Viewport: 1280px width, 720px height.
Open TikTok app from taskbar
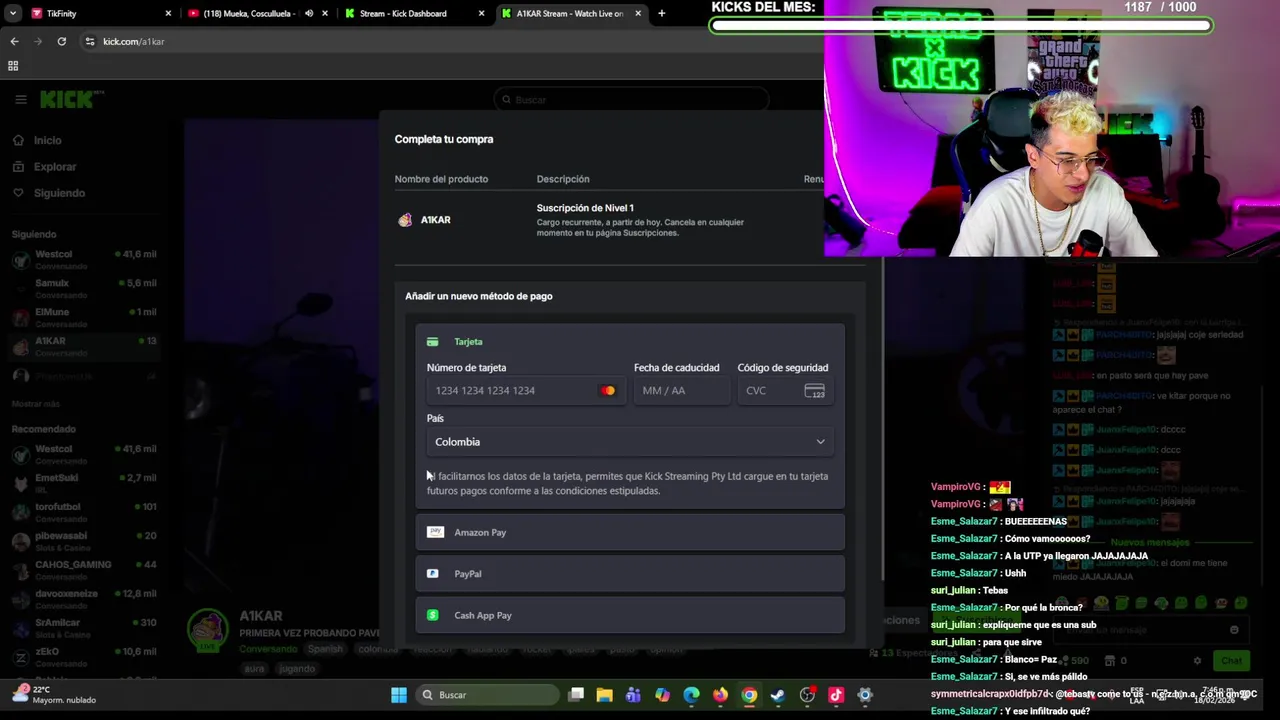pyautogui.click(x=836, y=695)
